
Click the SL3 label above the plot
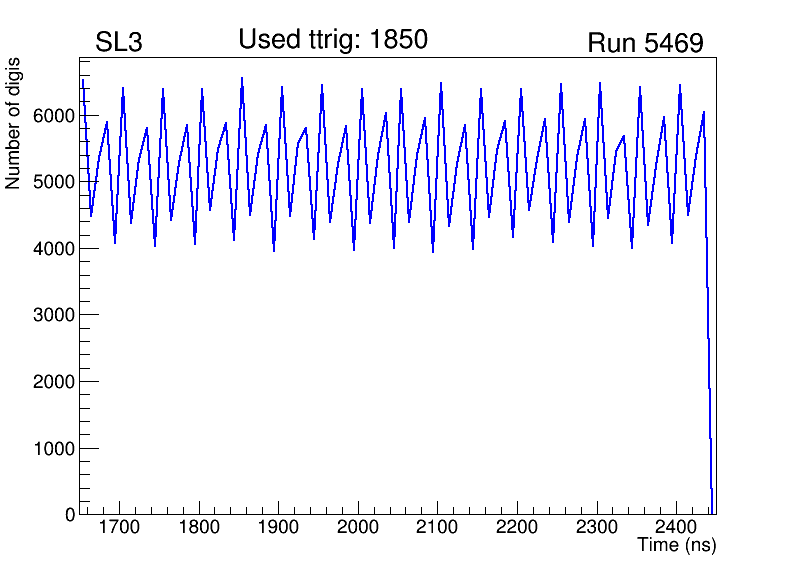(x=119, y=43)
